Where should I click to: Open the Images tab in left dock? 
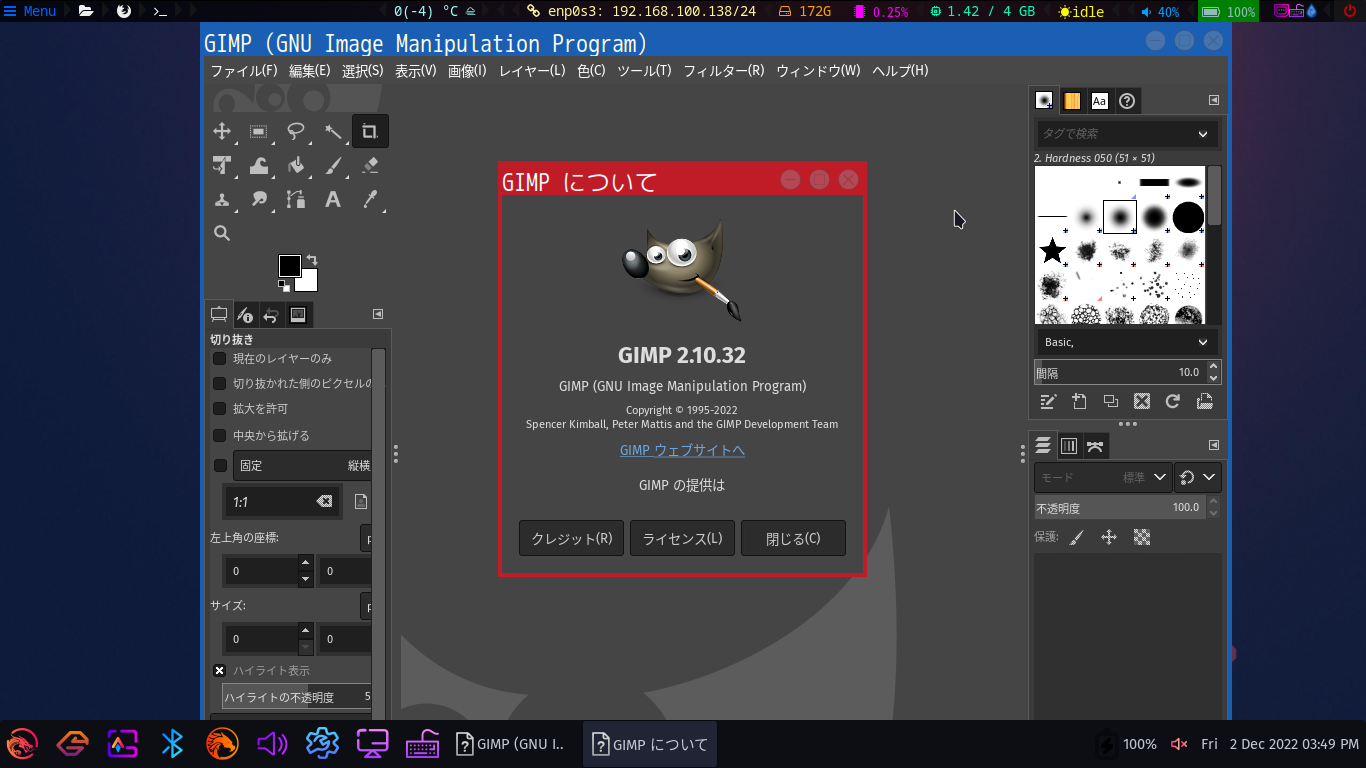pos(298,315)
